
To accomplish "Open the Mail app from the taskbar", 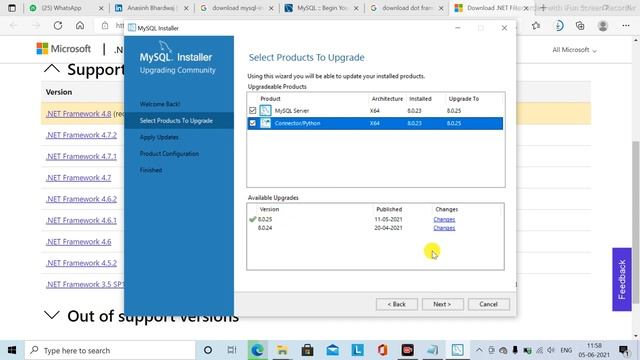I will pyautogui.click(x=333, y=350).
